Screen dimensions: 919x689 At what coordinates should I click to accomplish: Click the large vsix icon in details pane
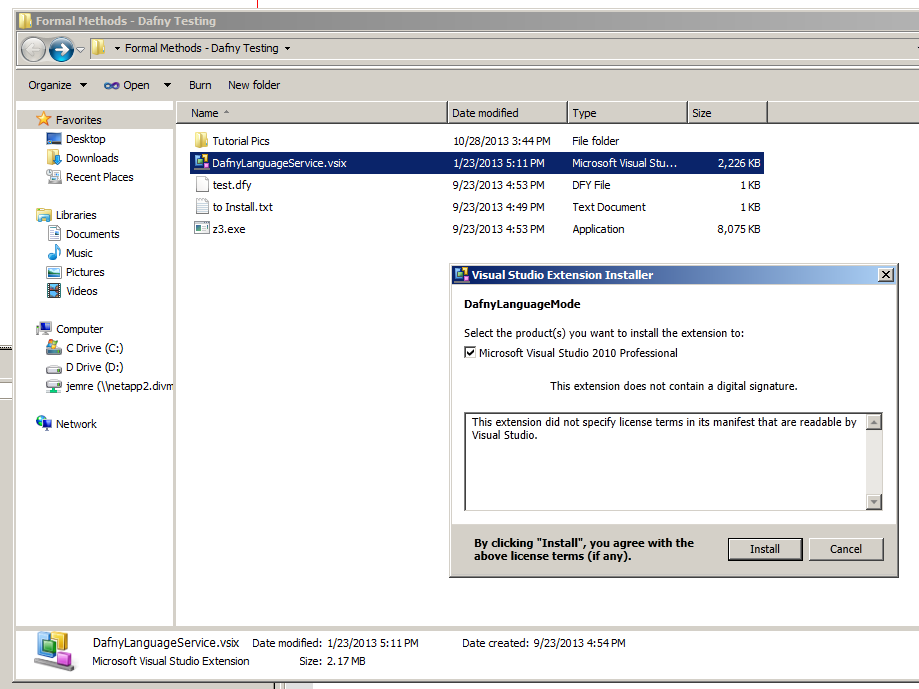click(55, 651)
